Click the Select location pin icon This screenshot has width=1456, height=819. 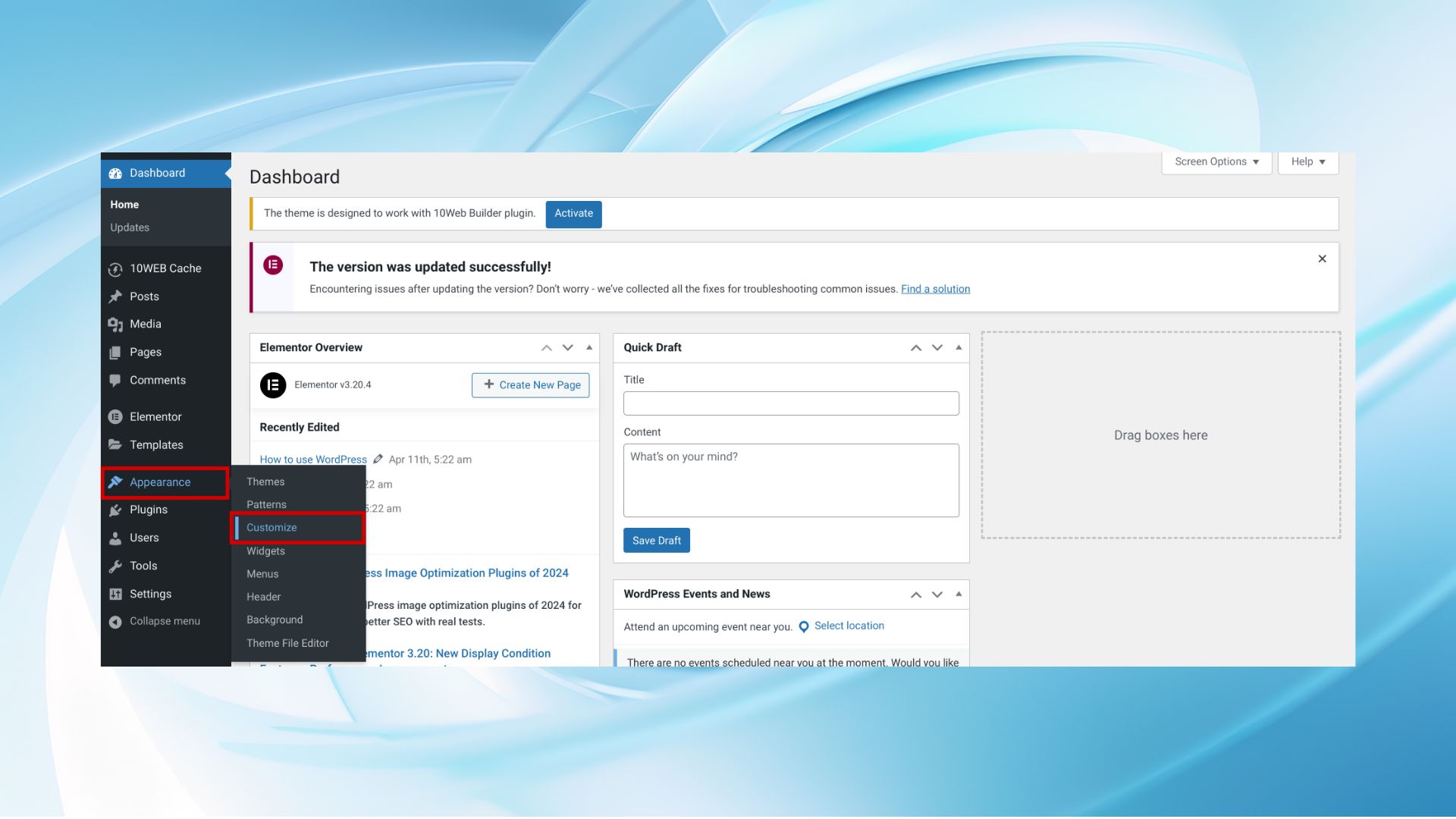click(804, 627)
